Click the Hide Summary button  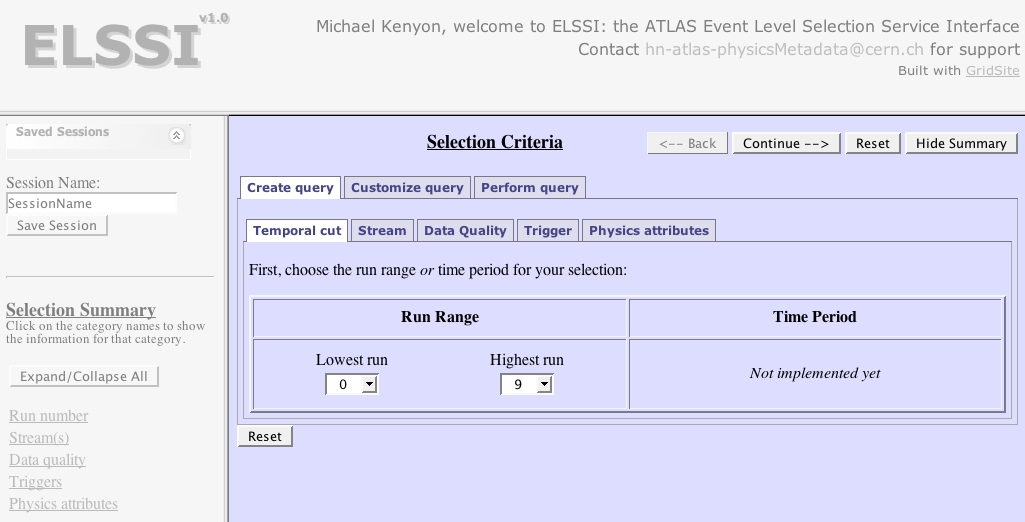pos(961,144)
